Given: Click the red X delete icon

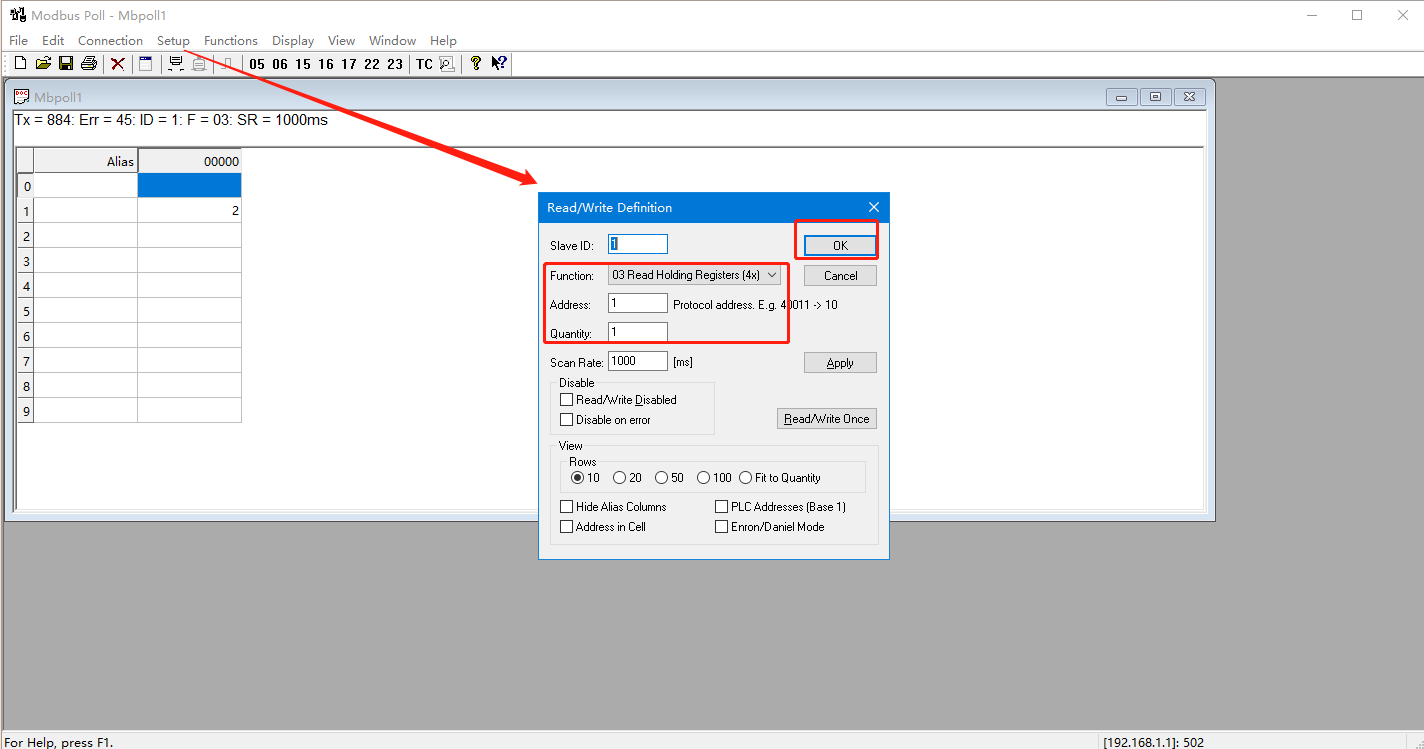Looking at the screenshot, I should click(x=118, y=64).
